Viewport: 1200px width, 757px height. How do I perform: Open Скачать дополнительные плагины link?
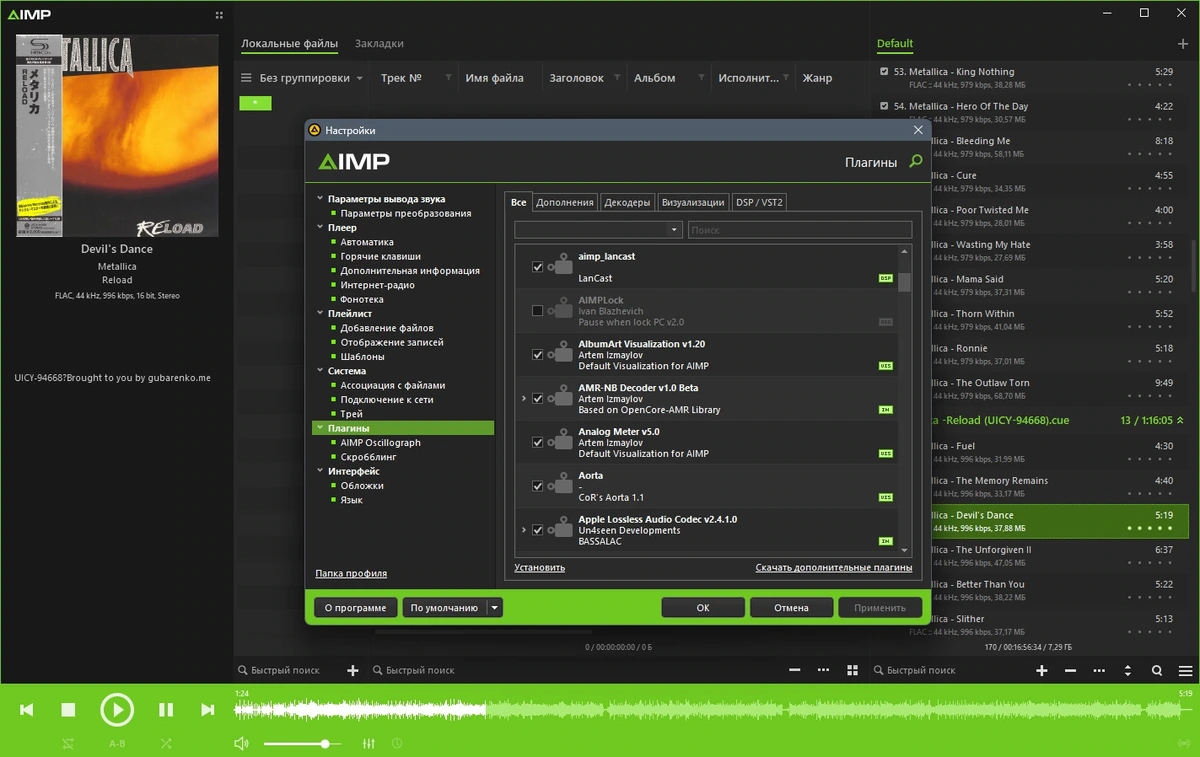(x=834, y=567)
